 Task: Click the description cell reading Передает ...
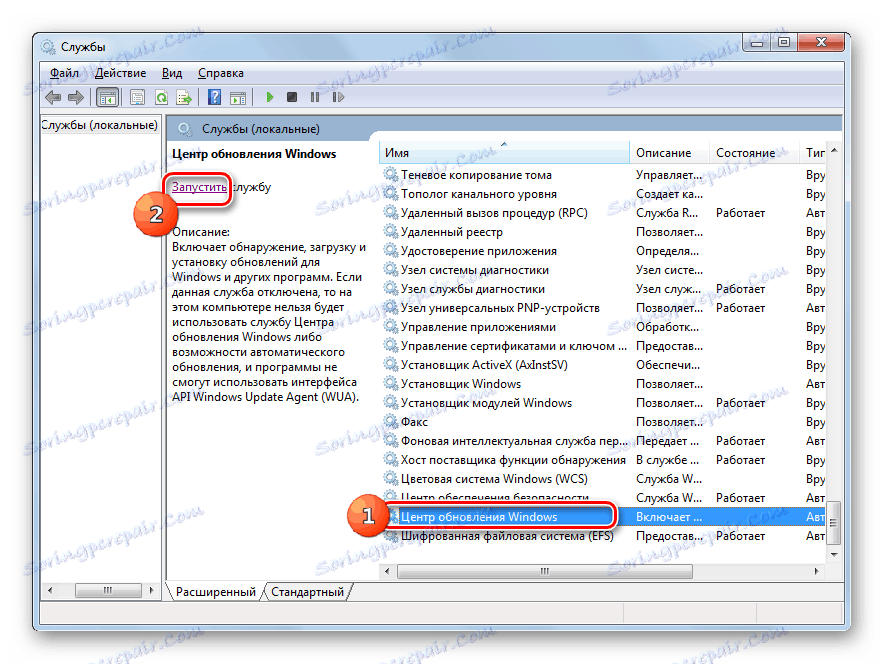tap(668, 441)
